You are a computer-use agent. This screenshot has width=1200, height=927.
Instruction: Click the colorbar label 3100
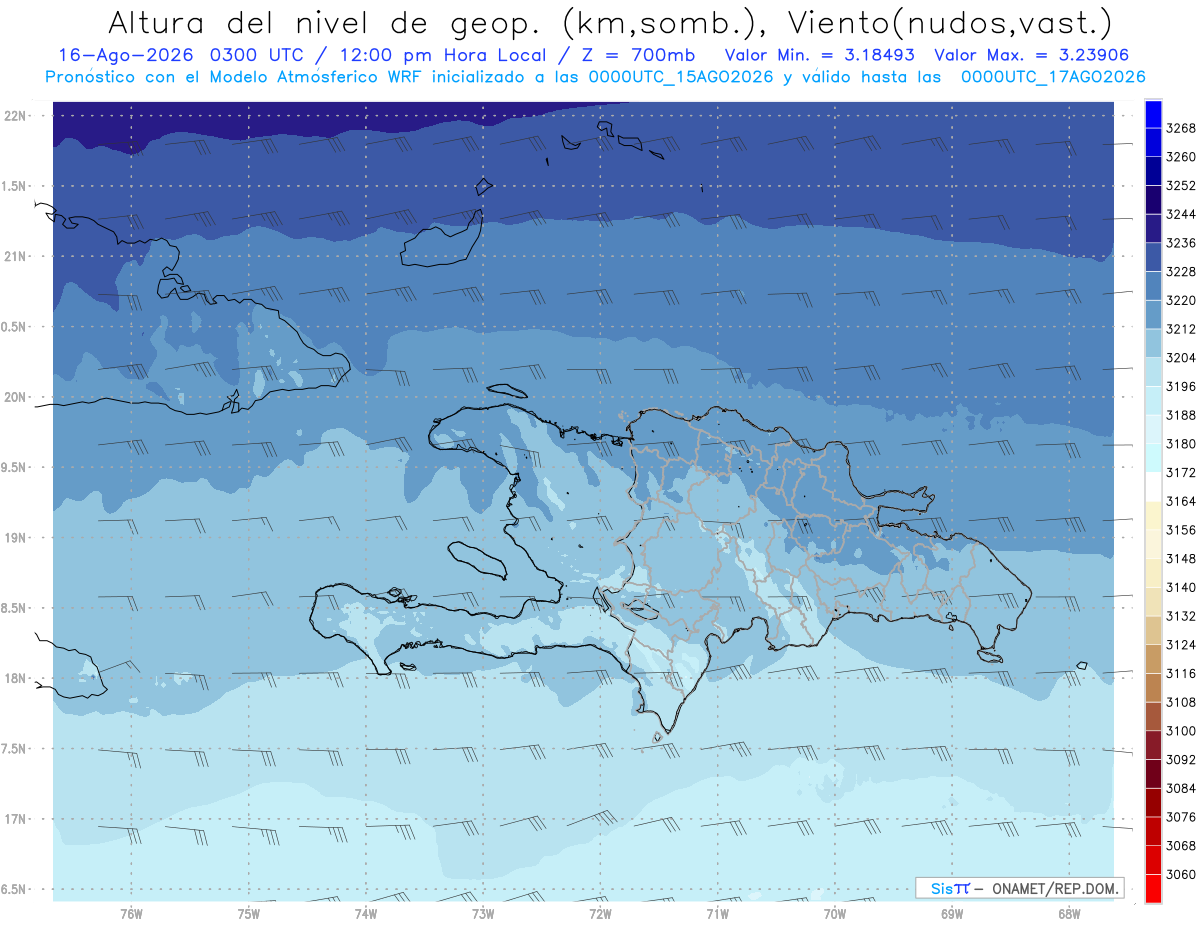(x=1180, y=731)
